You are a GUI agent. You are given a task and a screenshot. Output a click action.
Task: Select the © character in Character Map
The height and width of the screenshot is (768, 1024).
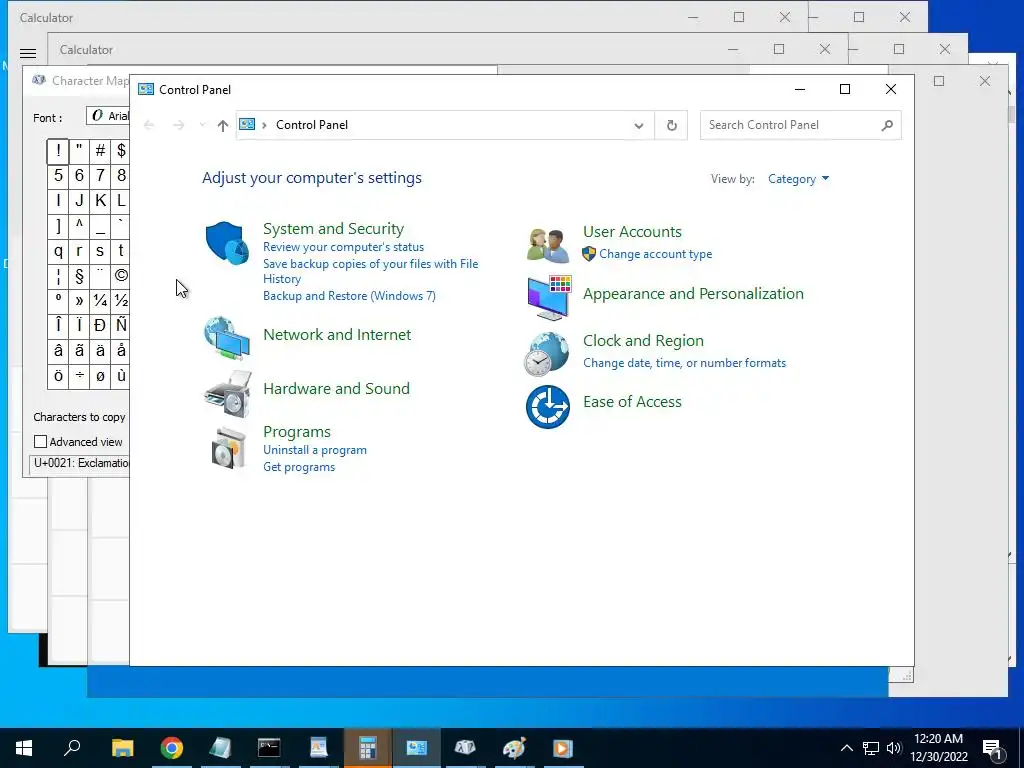(121, 276)
